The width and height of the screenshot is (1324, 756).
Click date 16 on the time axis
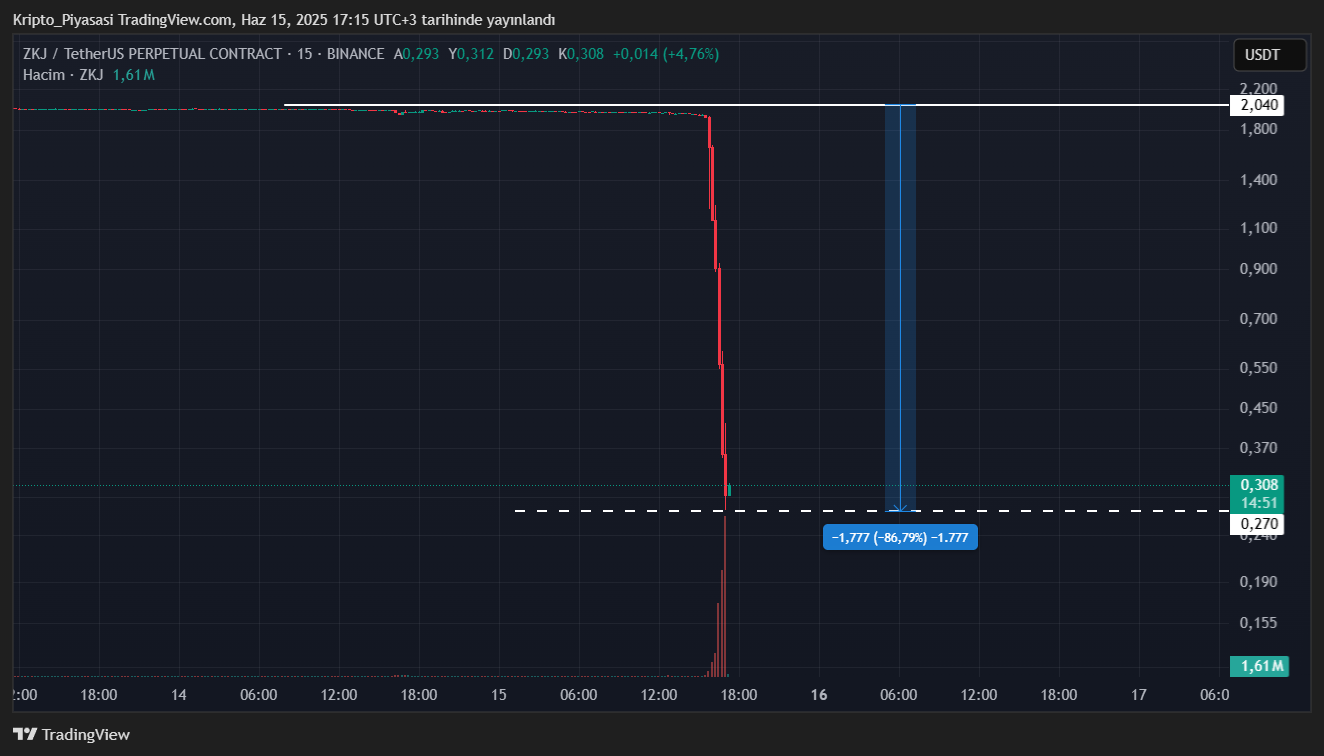point(819,695)
